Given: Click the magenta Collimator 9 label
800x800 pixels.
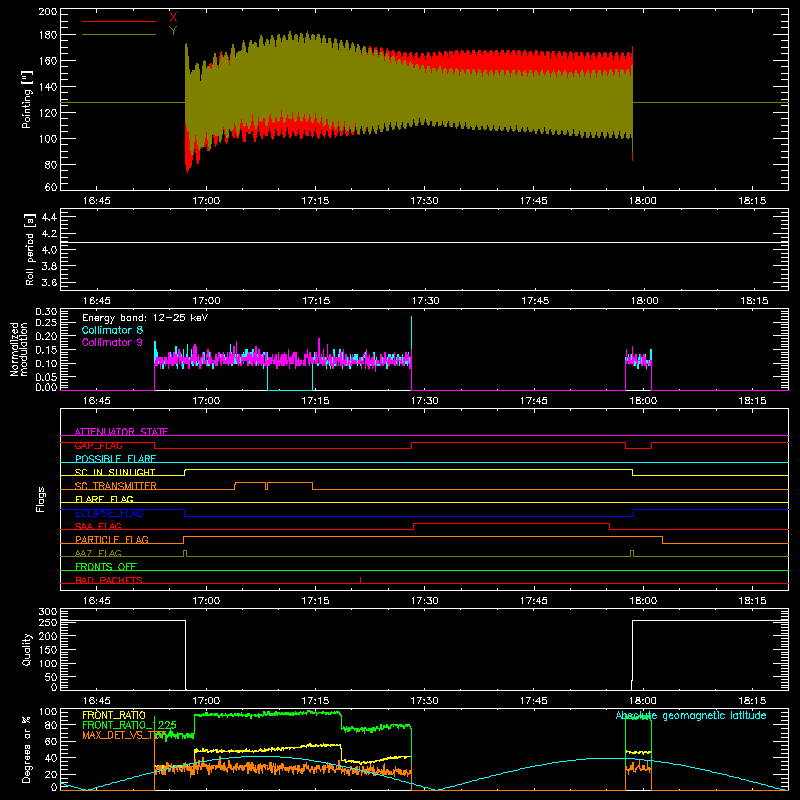Looking at the screenshot, I should click(112, 342).
